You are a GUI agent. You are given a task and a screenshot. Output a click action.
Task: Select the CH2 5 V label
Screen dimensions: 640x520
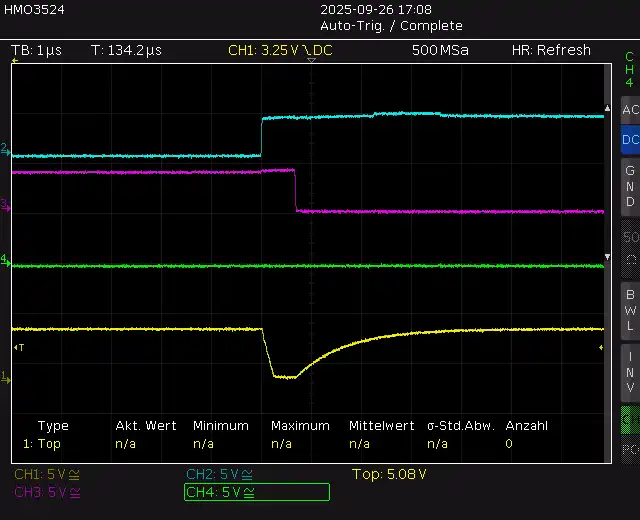(x=219, y=474)
